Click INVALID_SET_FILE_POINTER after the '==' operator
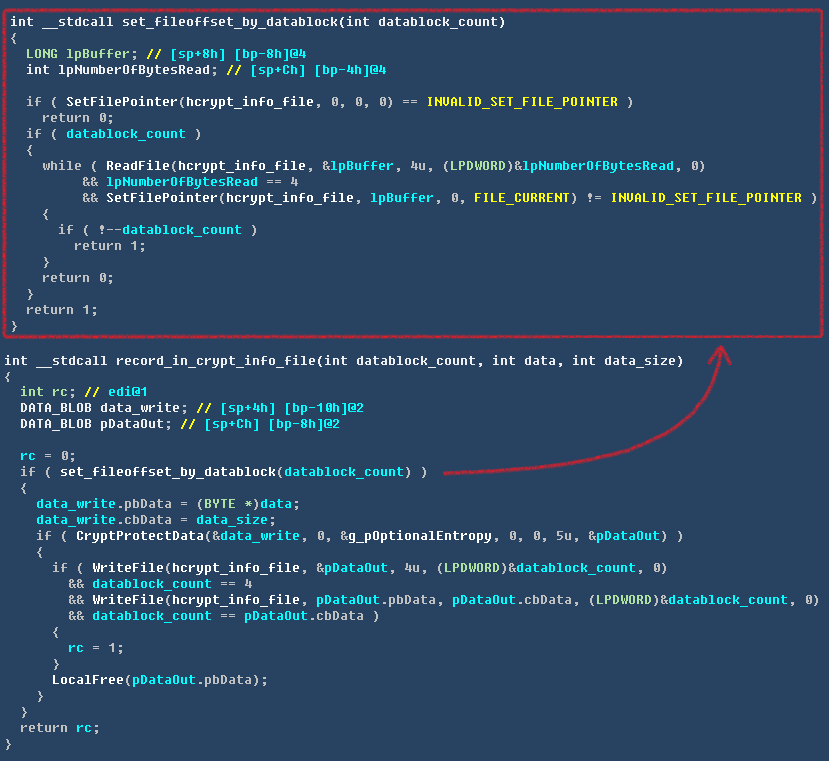Viewport: 829px width, 761px height. (x=522, y=102)
